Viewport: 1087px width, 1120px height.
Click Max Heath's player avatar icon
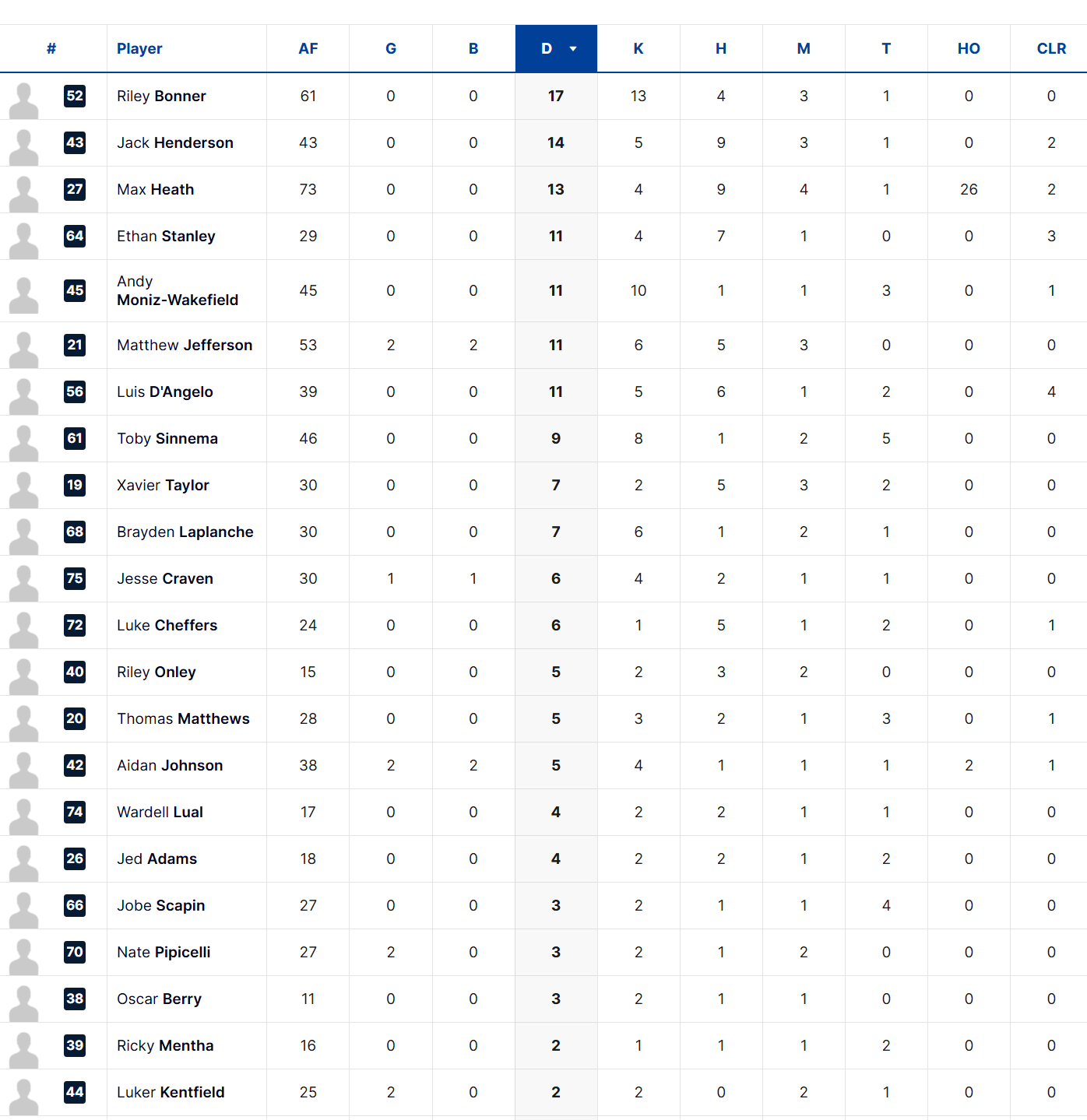[23, 192]
